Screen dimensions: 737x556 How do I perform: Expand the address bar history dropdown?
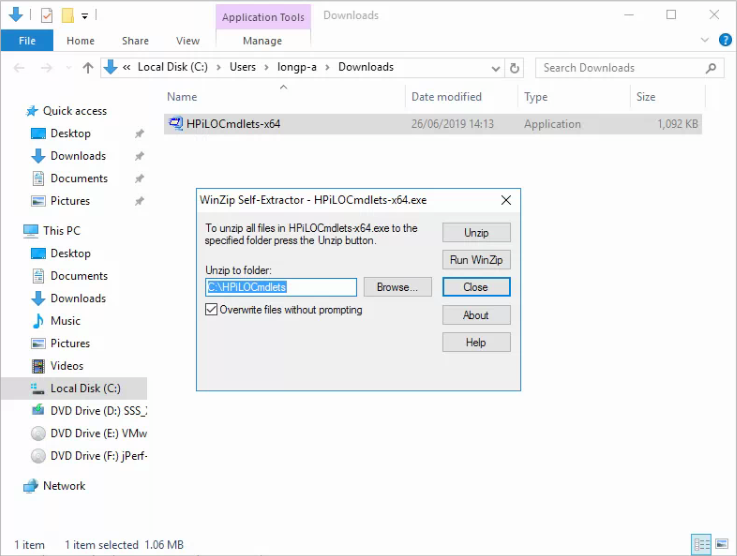point(495,69)
